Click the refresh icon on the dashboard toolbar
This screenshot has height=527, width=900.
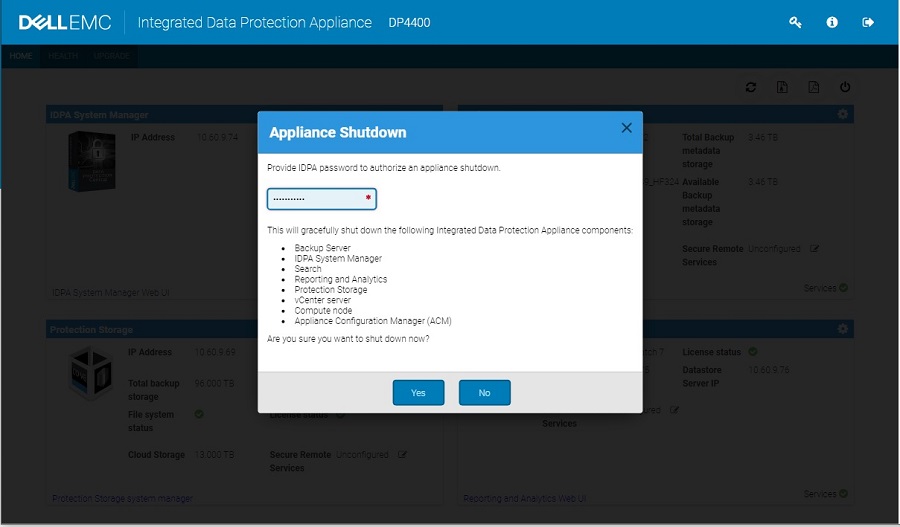pyautogui.click(x=751, y=87)
